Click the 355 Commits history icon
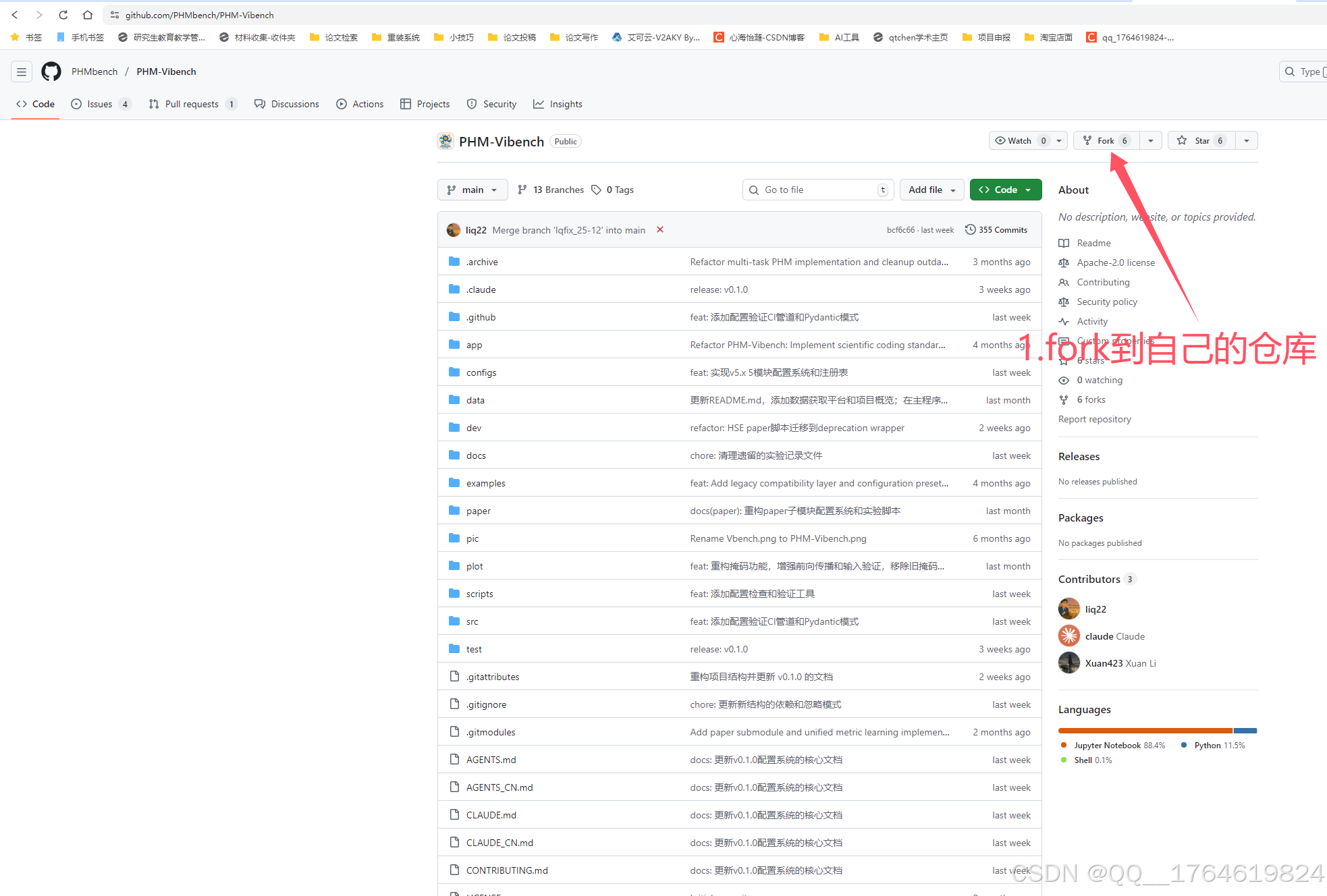The width and height of the screenshot is (1327, 896). click(970, 229)
